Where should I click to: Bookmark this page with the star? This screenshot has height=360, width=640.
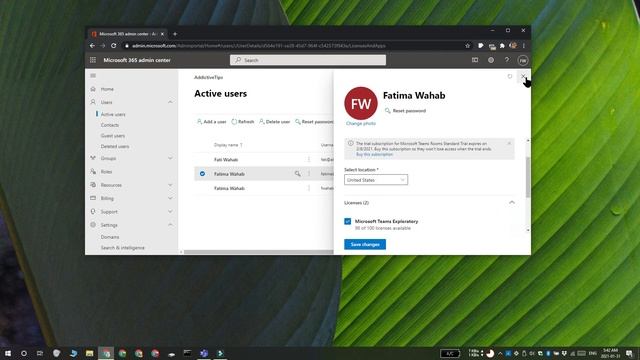pyautogui.click(x=468, y=46)
